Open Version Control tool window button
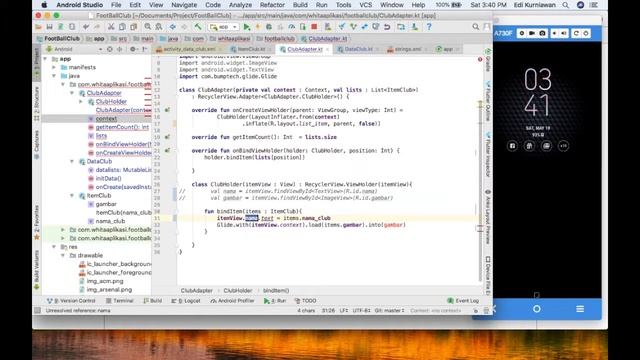The height and width of the screenshot is (360, 640). click(71, 301)
